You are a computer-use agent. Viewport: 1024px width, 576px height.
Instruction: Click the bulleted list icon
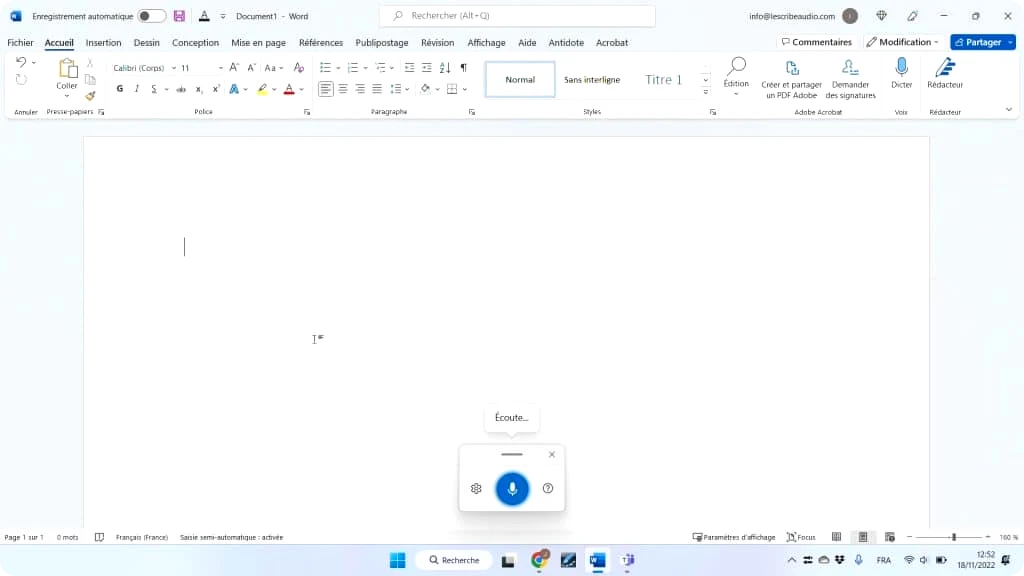325,67
